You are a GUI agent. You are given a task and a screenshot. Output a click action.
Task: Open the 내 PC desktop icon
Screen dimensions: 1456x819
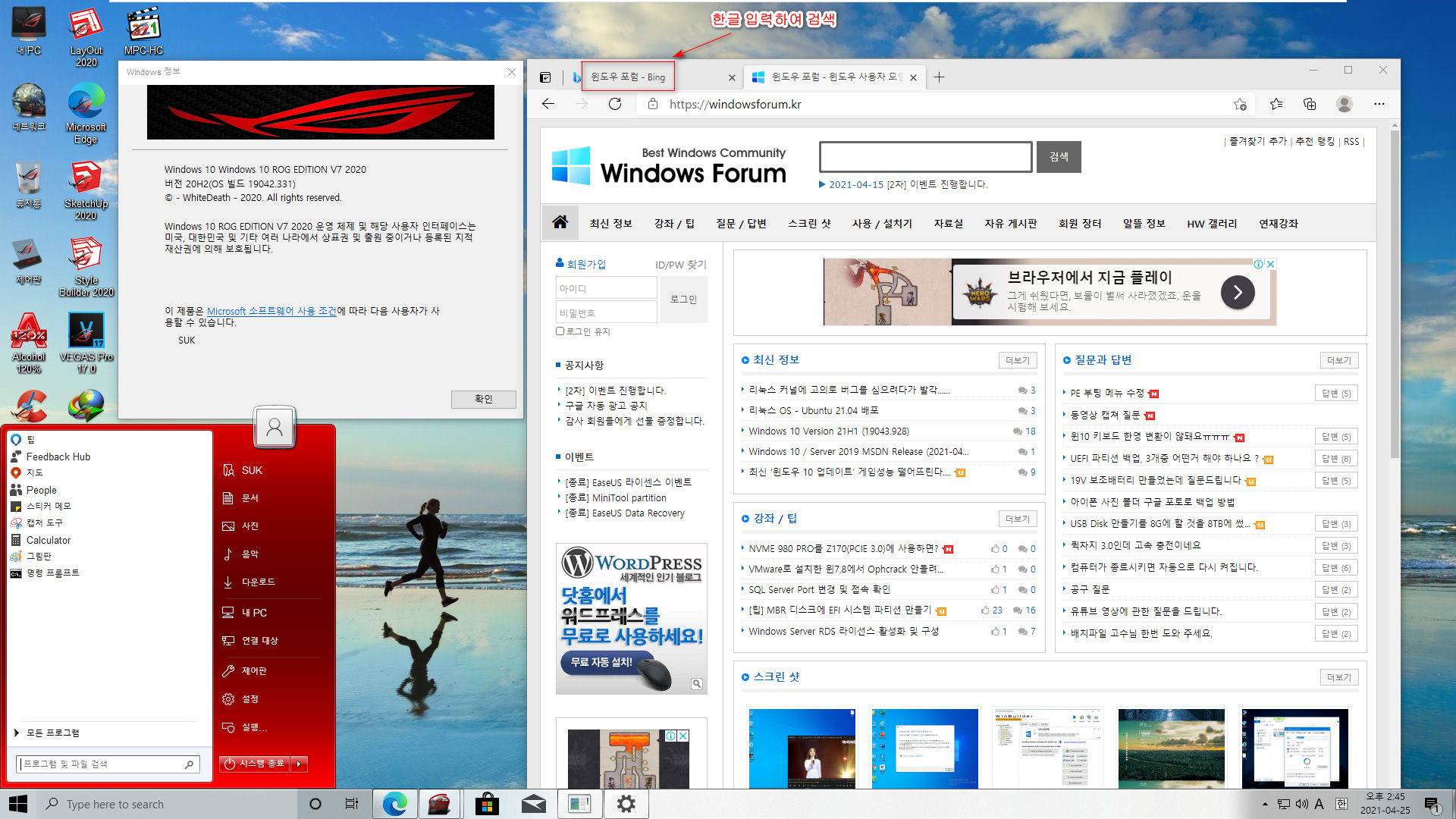tap(29, 30)
